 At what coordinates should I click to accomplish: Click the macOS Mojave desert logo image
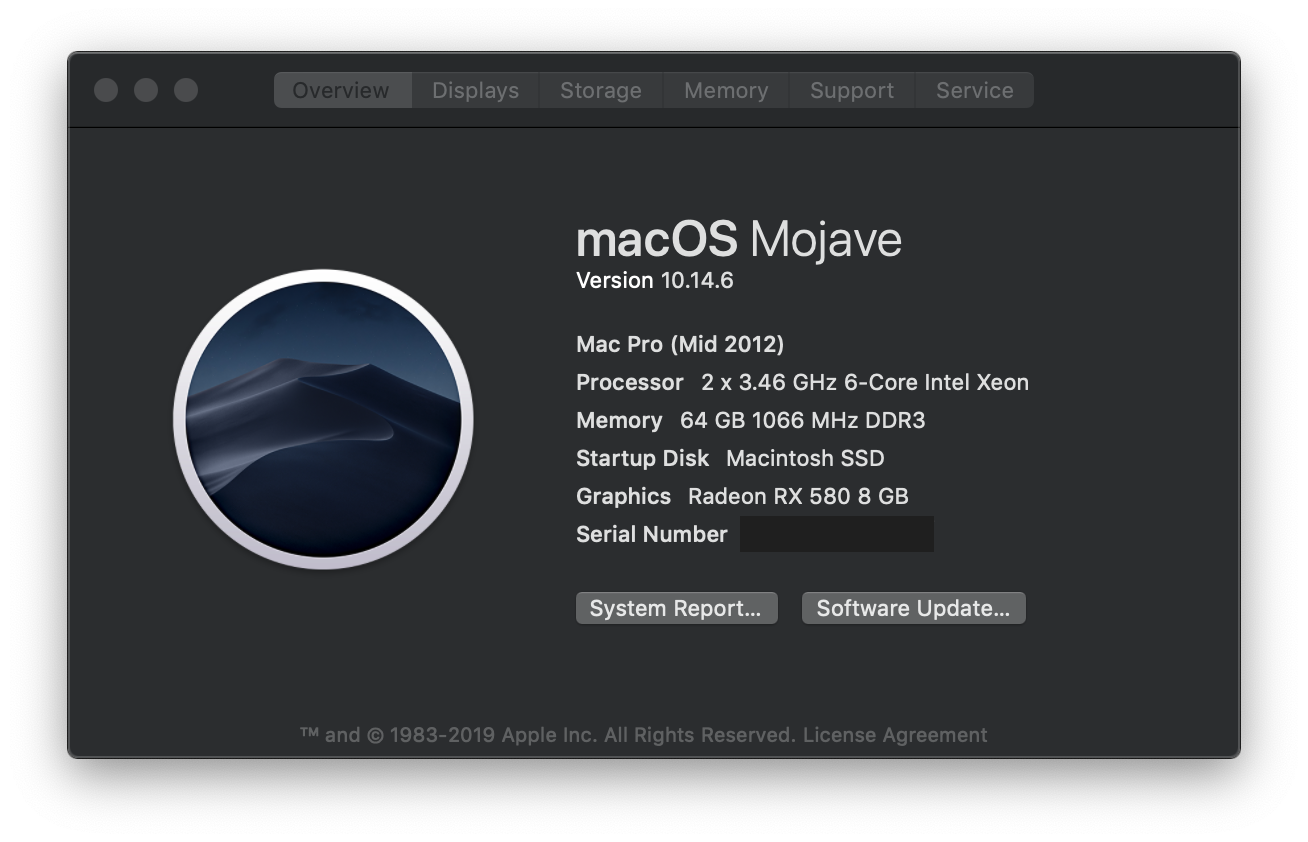[x=323, y=419]
